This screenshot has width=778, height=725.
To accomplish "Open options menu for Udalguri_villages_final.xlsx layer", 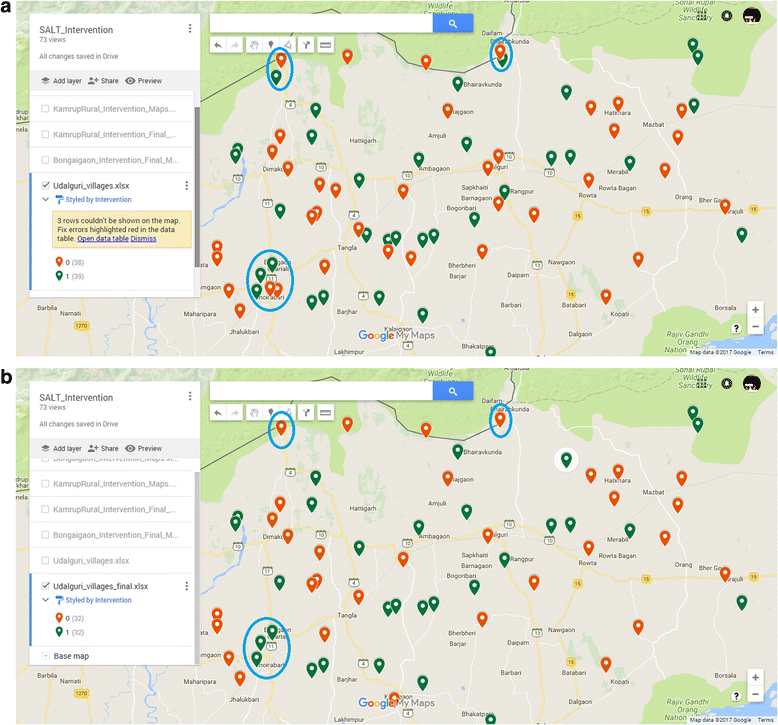I will coord(187,586).
